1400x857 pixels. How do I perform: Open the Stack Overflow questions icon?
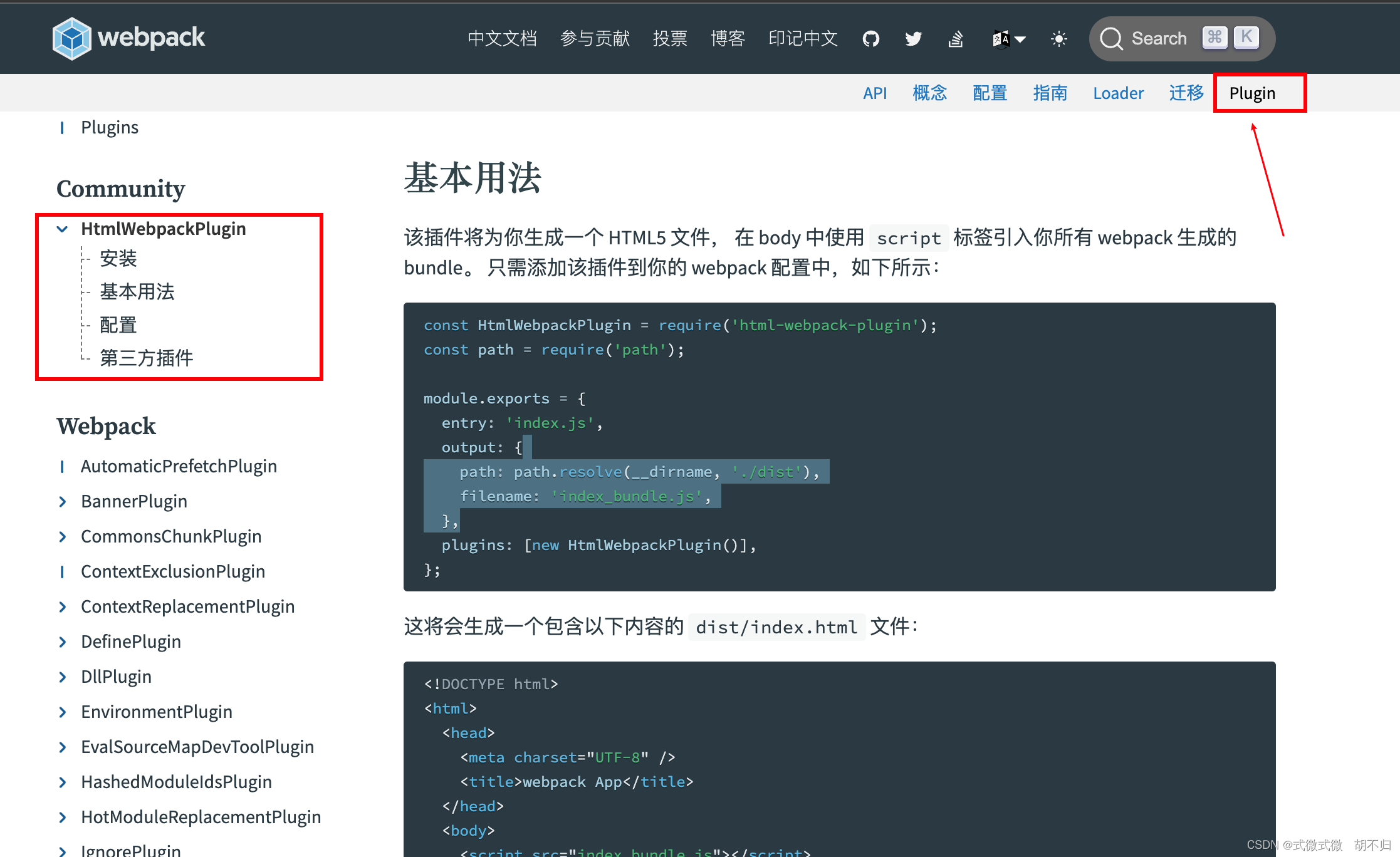(x=955, y=38)
